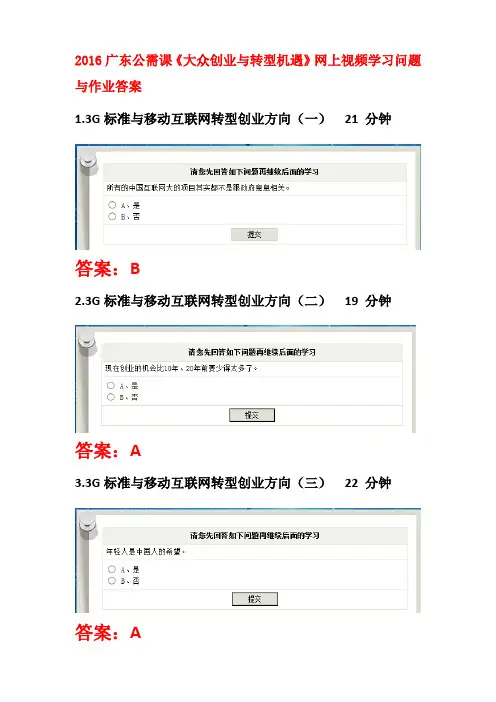Click 提交 button in first quiz panel
The height and width of the screenshot is (702, 496).
coord(254,234)
